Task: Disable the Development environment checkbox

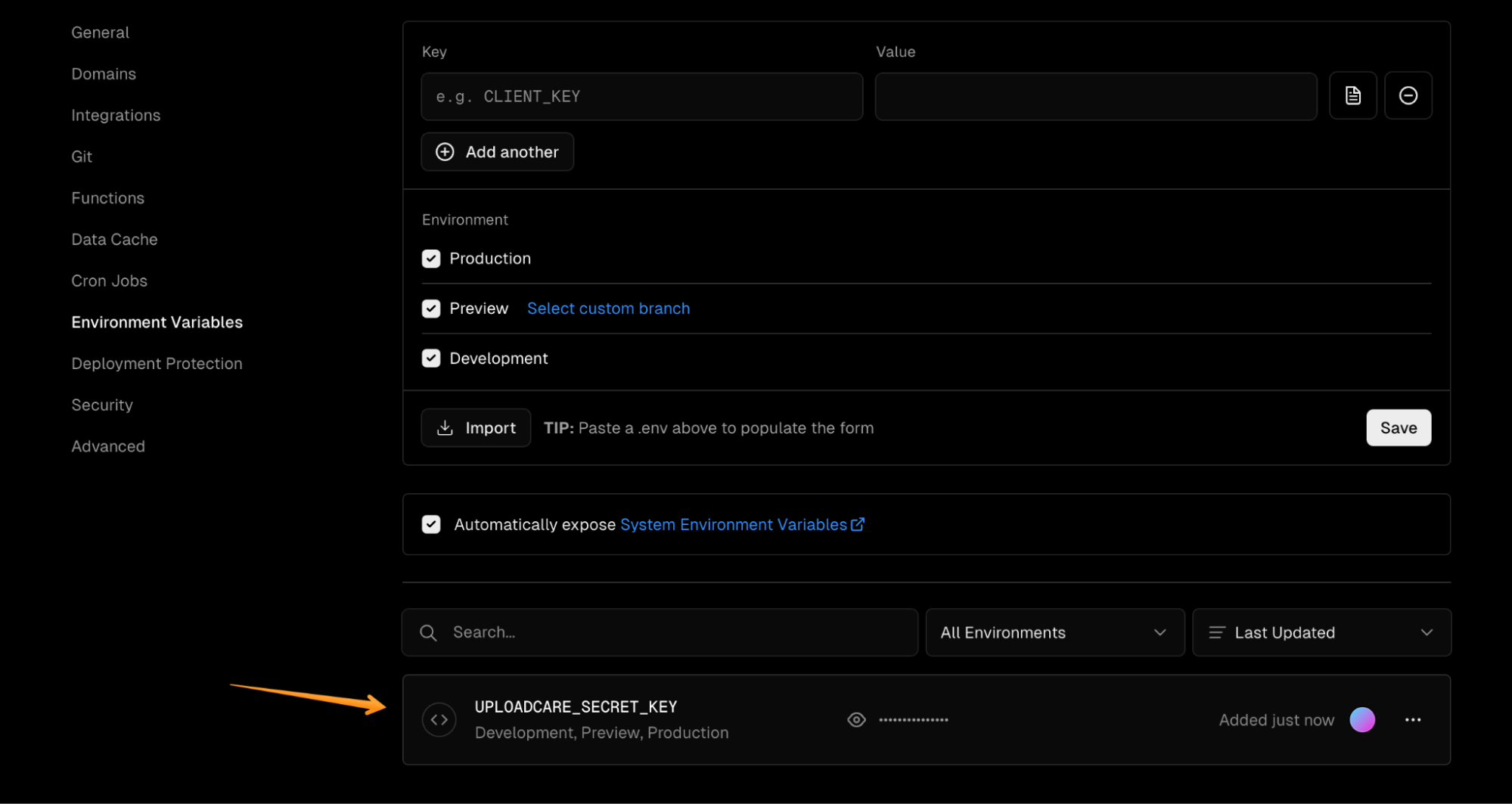Action: coord(430,358)
